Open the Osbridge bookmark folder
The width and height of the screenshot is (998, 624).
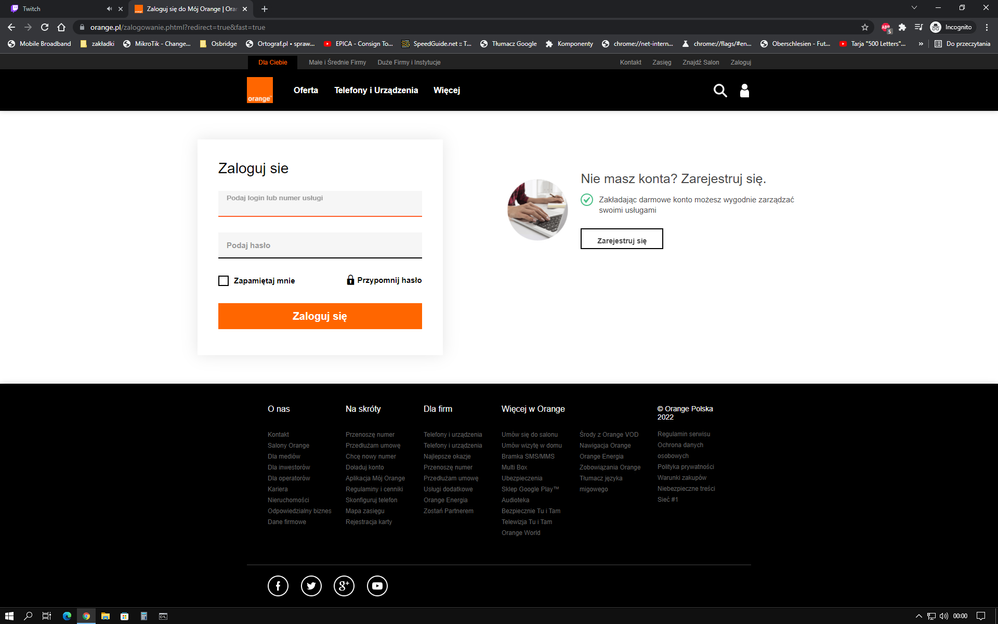(218, 44)
